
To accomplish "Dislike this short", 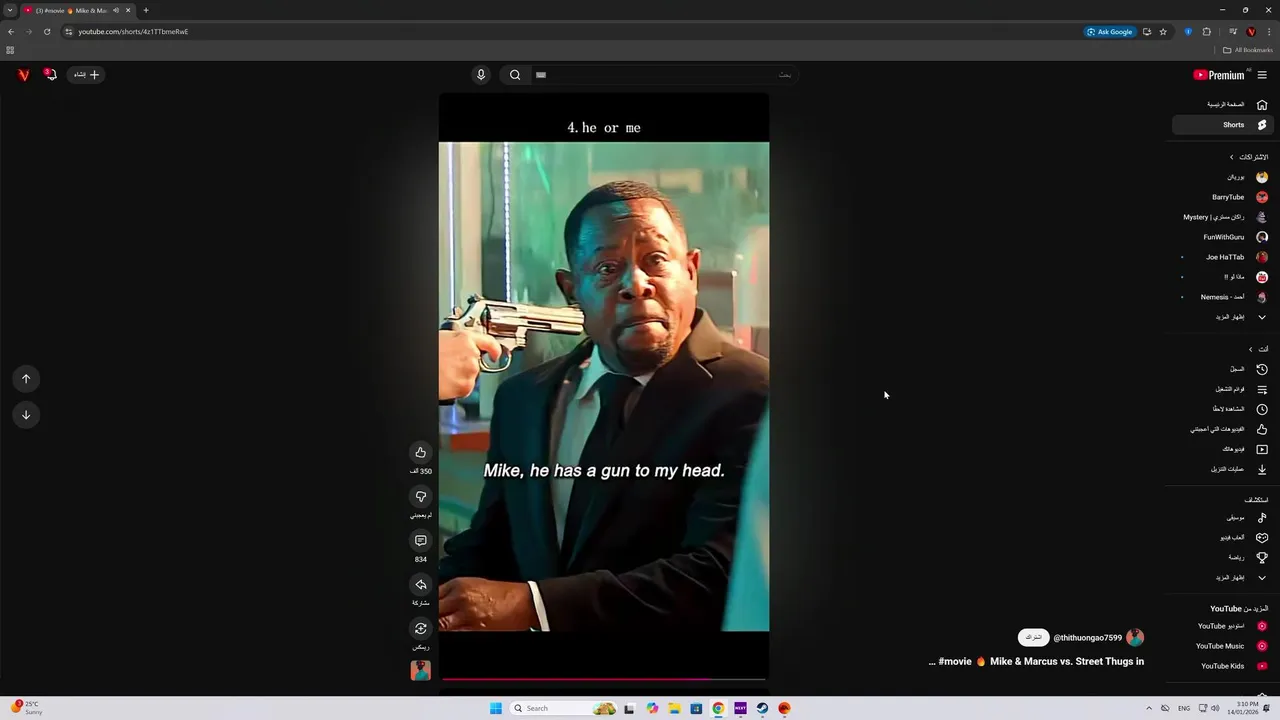I will [x=421, y=496].
